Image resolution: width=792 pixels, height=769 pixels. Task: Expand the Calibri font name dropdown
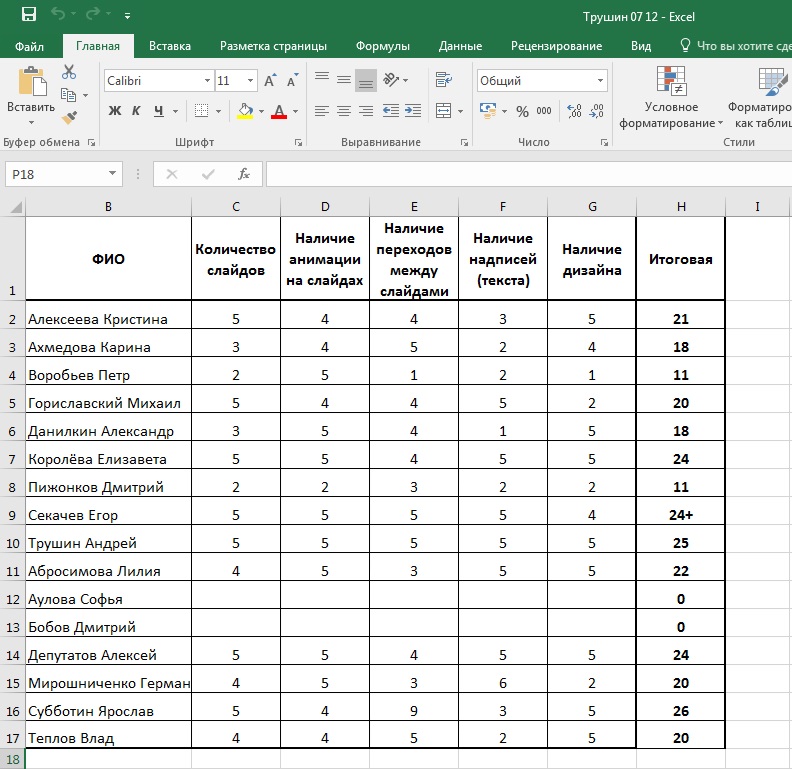(207, 80)
